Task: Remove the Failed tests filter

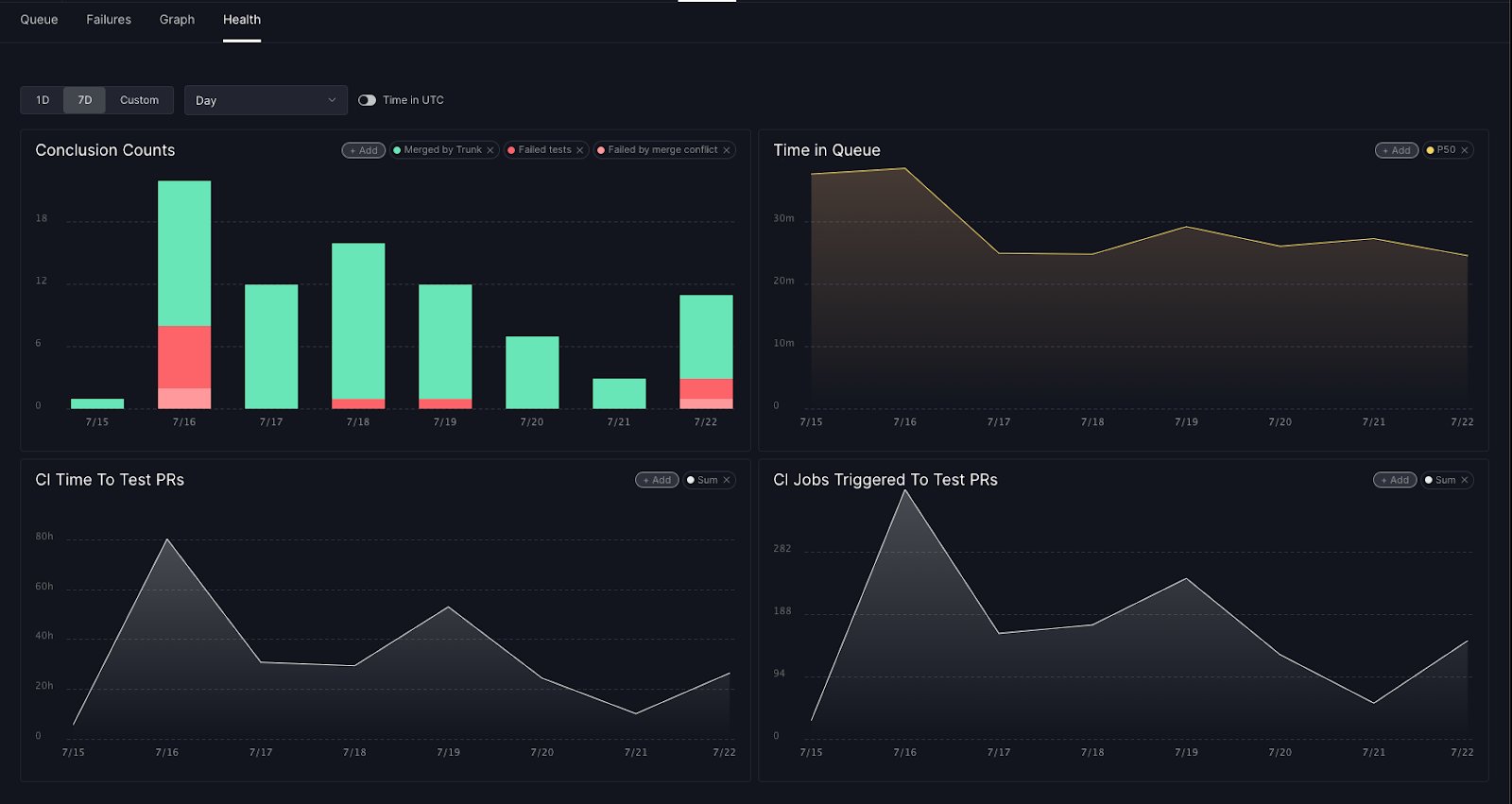Action: point(580,150)
